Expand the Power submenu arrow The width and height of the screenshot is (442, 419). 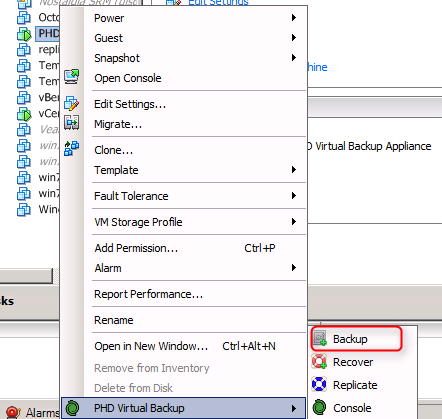(x=294, y=18)
